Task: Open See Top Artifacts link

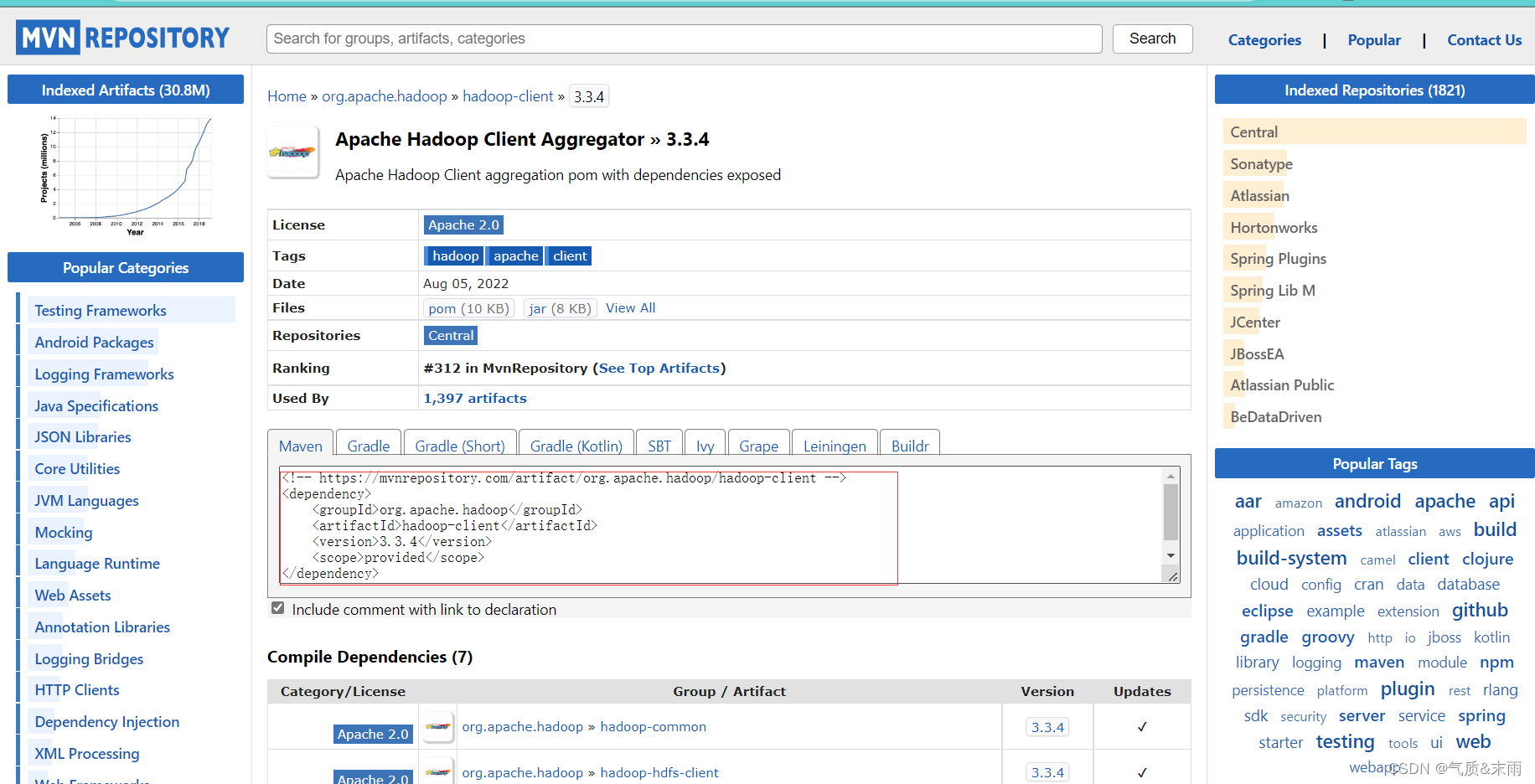Action: tap(659, 368)
